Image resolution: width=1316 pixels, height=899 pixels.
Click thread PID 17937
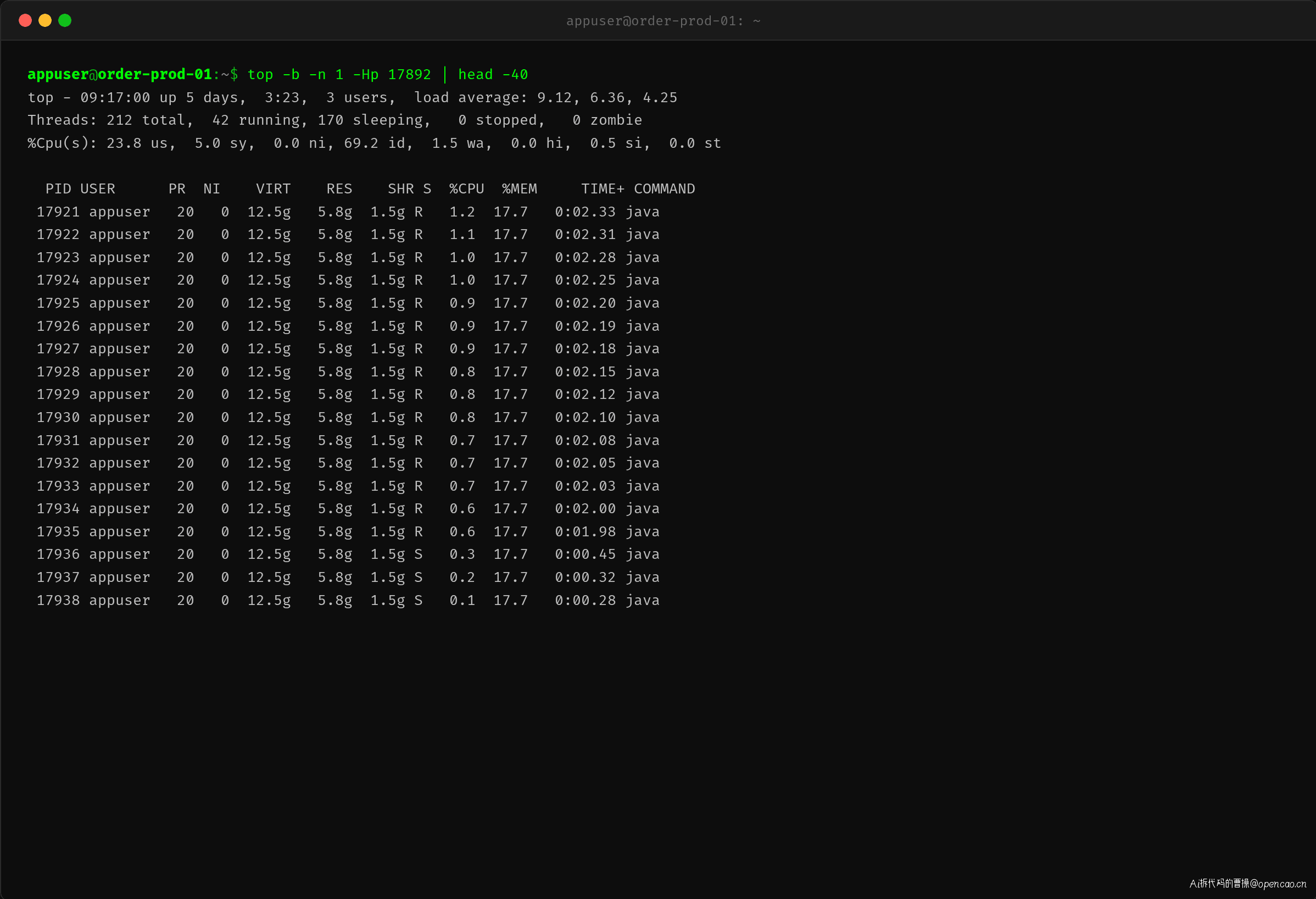pyautogui.click(x=58, y=577)
